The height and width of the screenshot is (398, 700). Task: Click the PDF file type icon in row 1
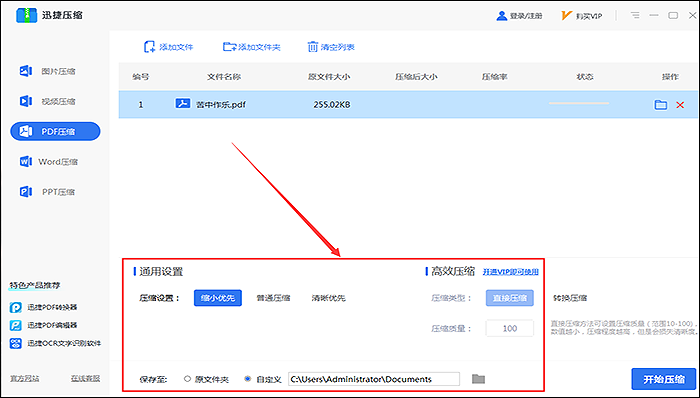coord(182,104)
